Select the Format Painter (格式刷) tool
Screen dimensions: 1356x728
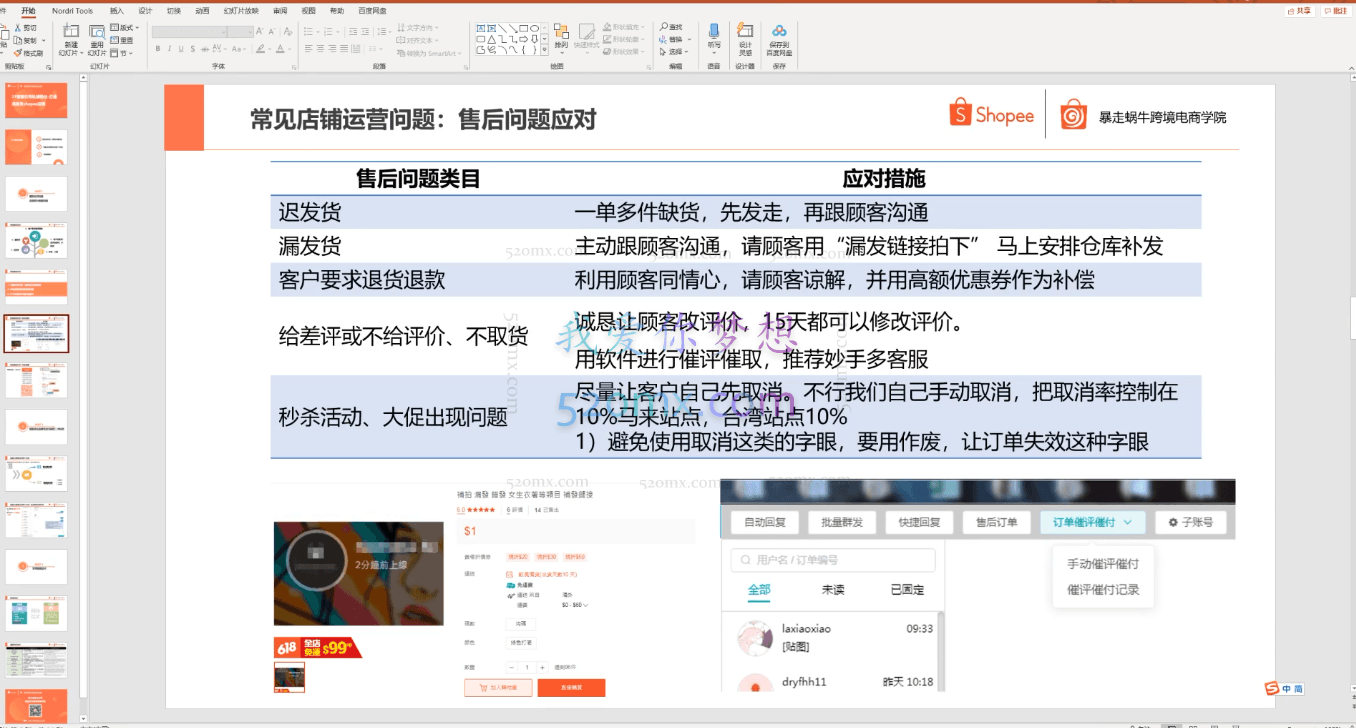pos(27,53)
